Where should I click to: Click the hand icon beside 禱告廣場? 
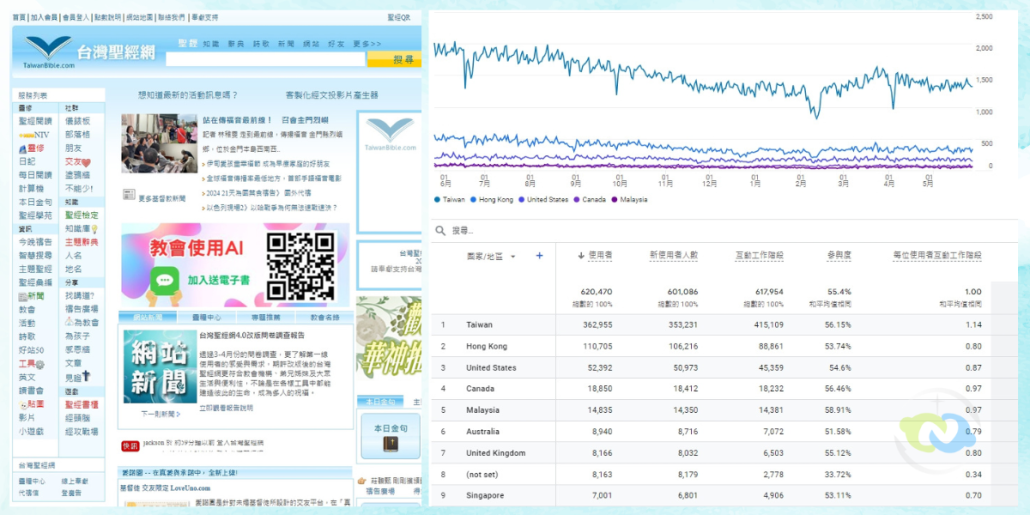[360, 481]
